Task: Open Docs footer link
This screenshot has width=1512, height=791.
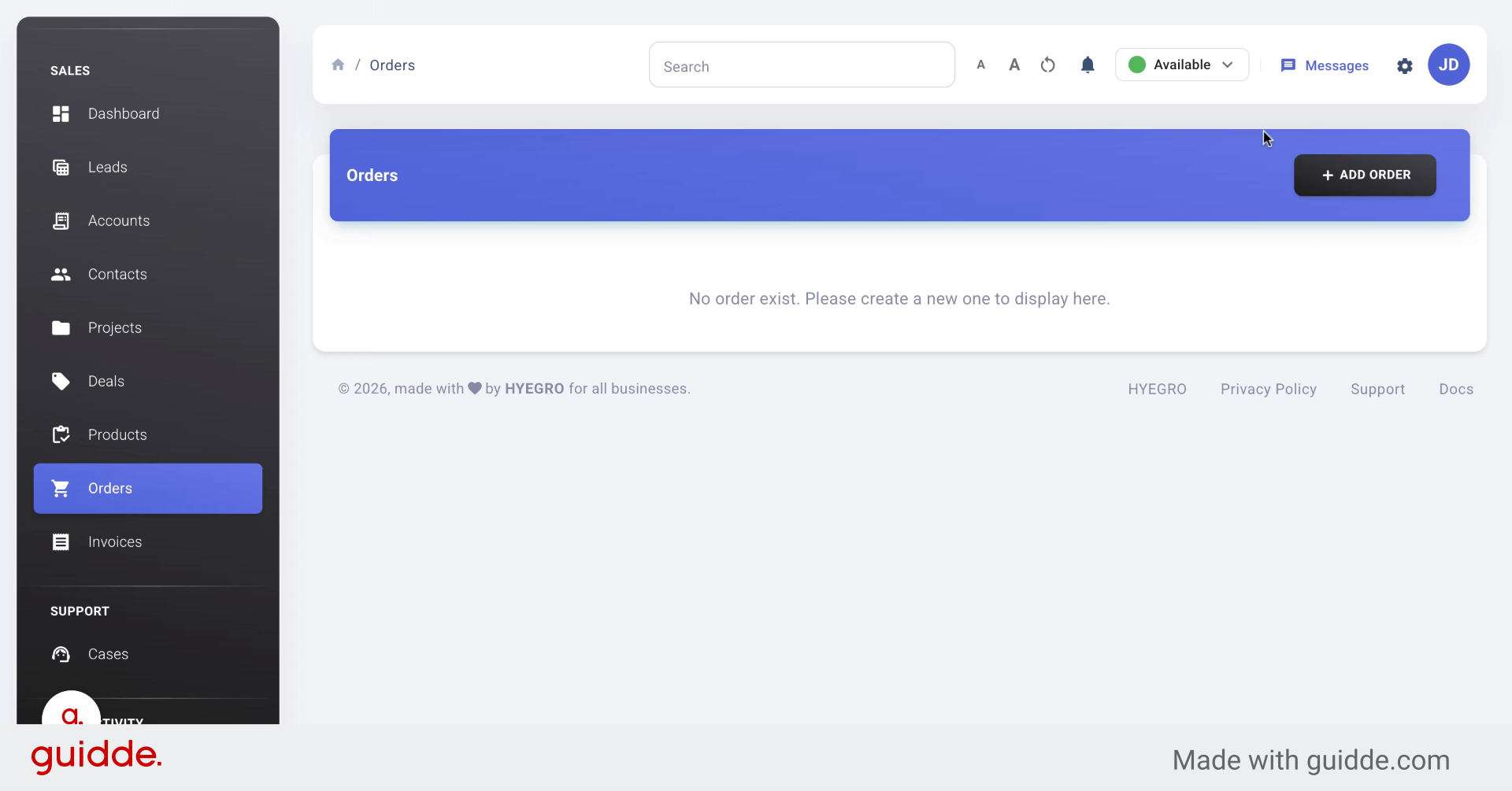Action: 1456,390
